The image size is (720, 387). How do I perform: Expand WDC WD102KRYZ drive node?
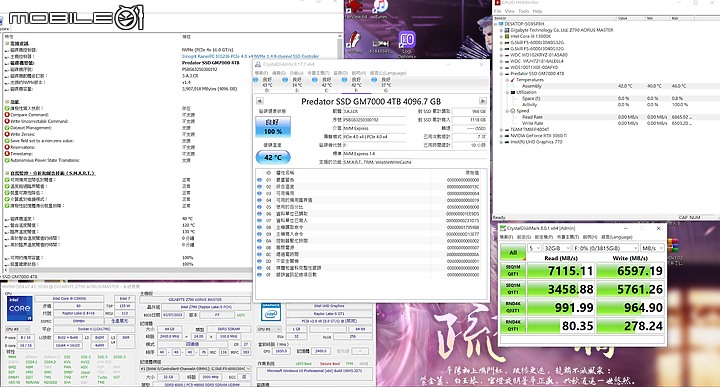501,55
